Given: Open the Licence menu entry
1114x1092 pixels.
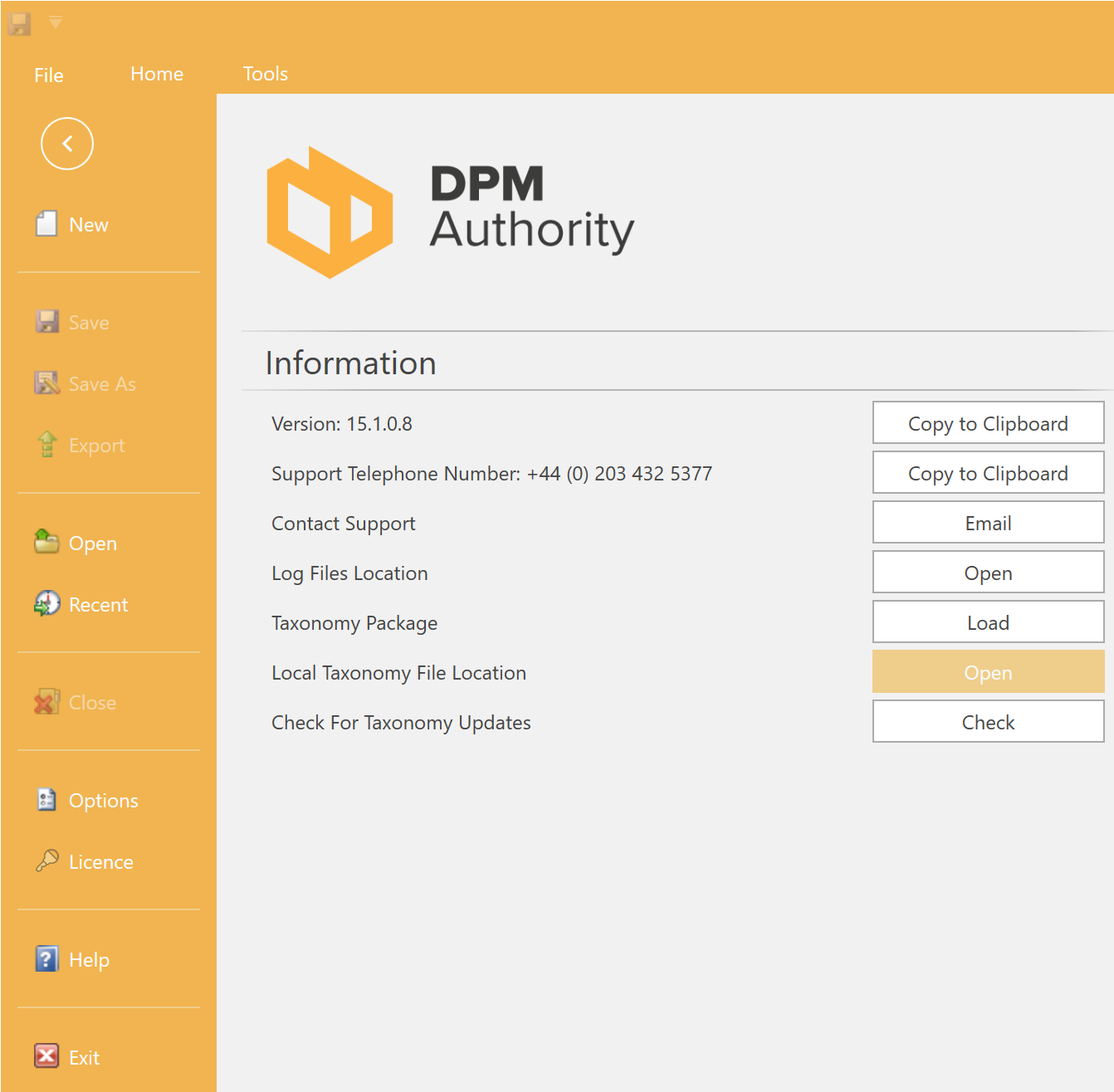Looking at the screenshot, I should click(x=101, y=862).
